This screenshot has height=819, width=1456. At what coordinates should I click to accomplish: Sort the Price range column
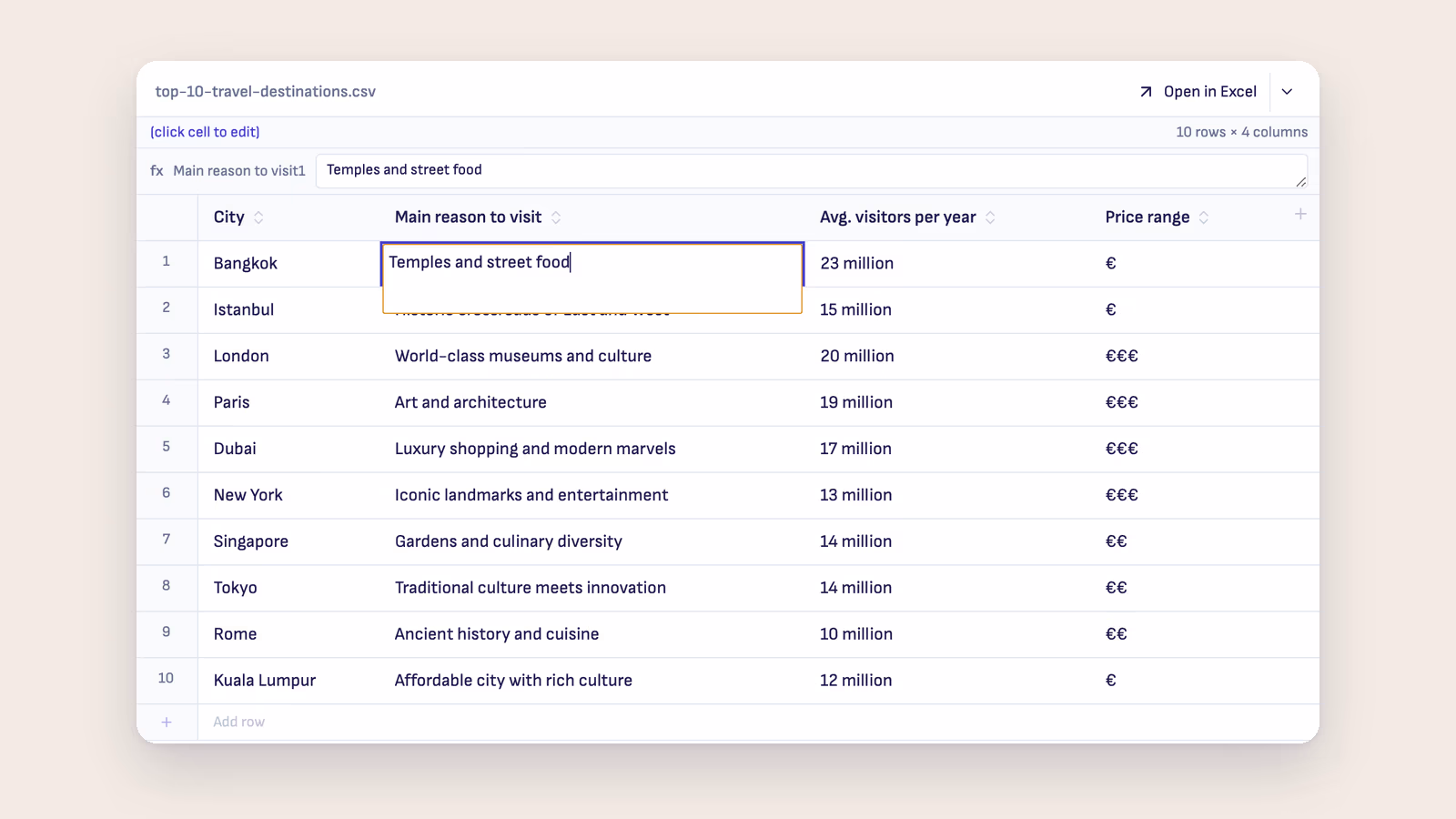coord(1204,217)
